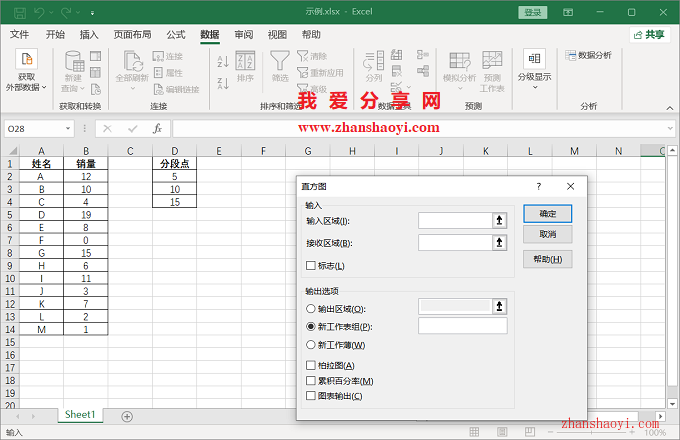
Task: Click 取消 to cancel dialog
Action: (x=547, y=234)
